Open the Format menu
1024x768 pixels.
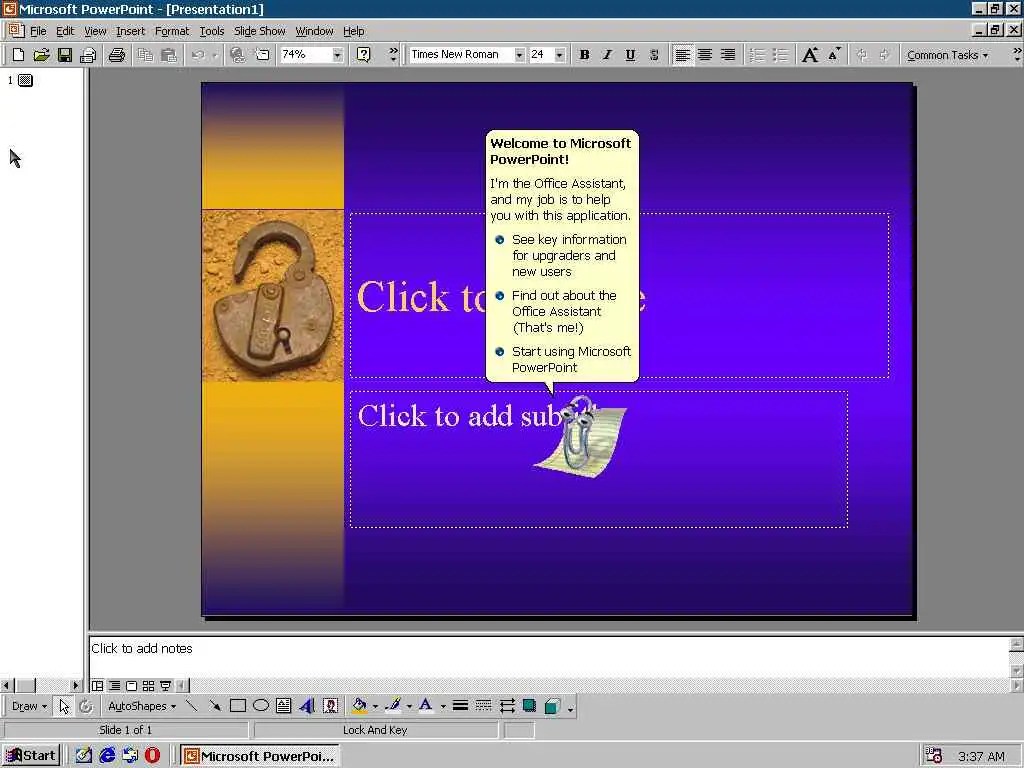point(172,31)
